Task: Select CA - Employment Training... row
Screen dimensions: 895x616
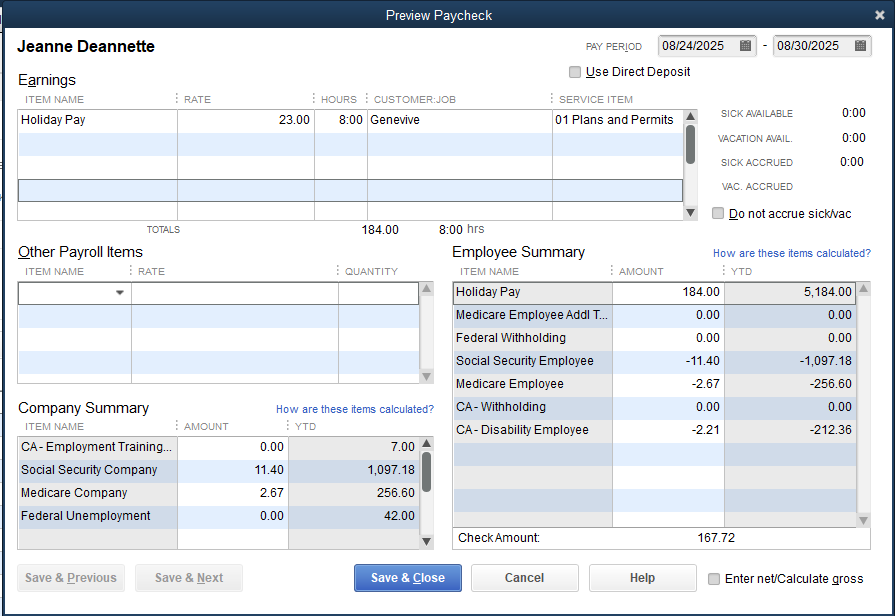Action: [x=219, y=447]
